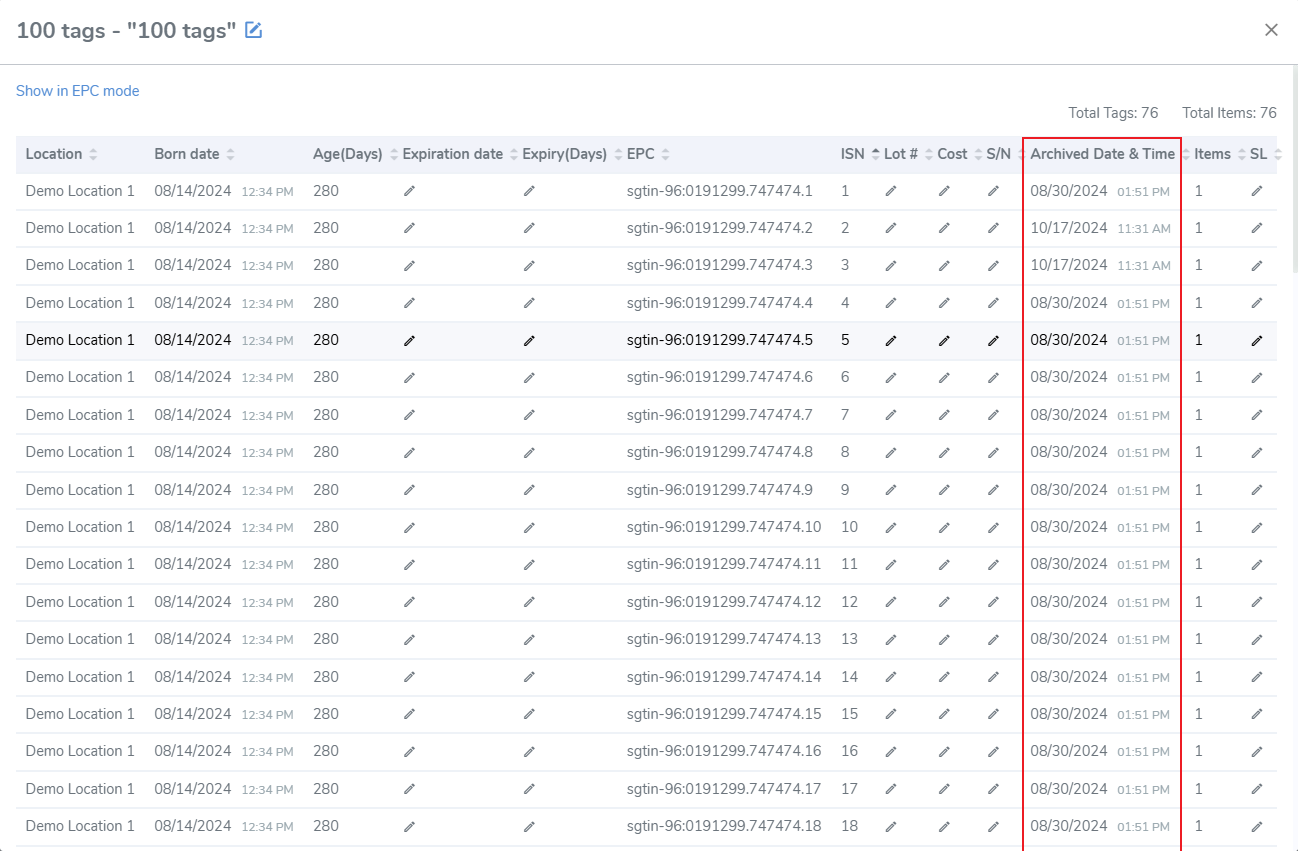Click age value 280 in ISN 9 row
The image size is (1298, 851).
pos(326,490)
